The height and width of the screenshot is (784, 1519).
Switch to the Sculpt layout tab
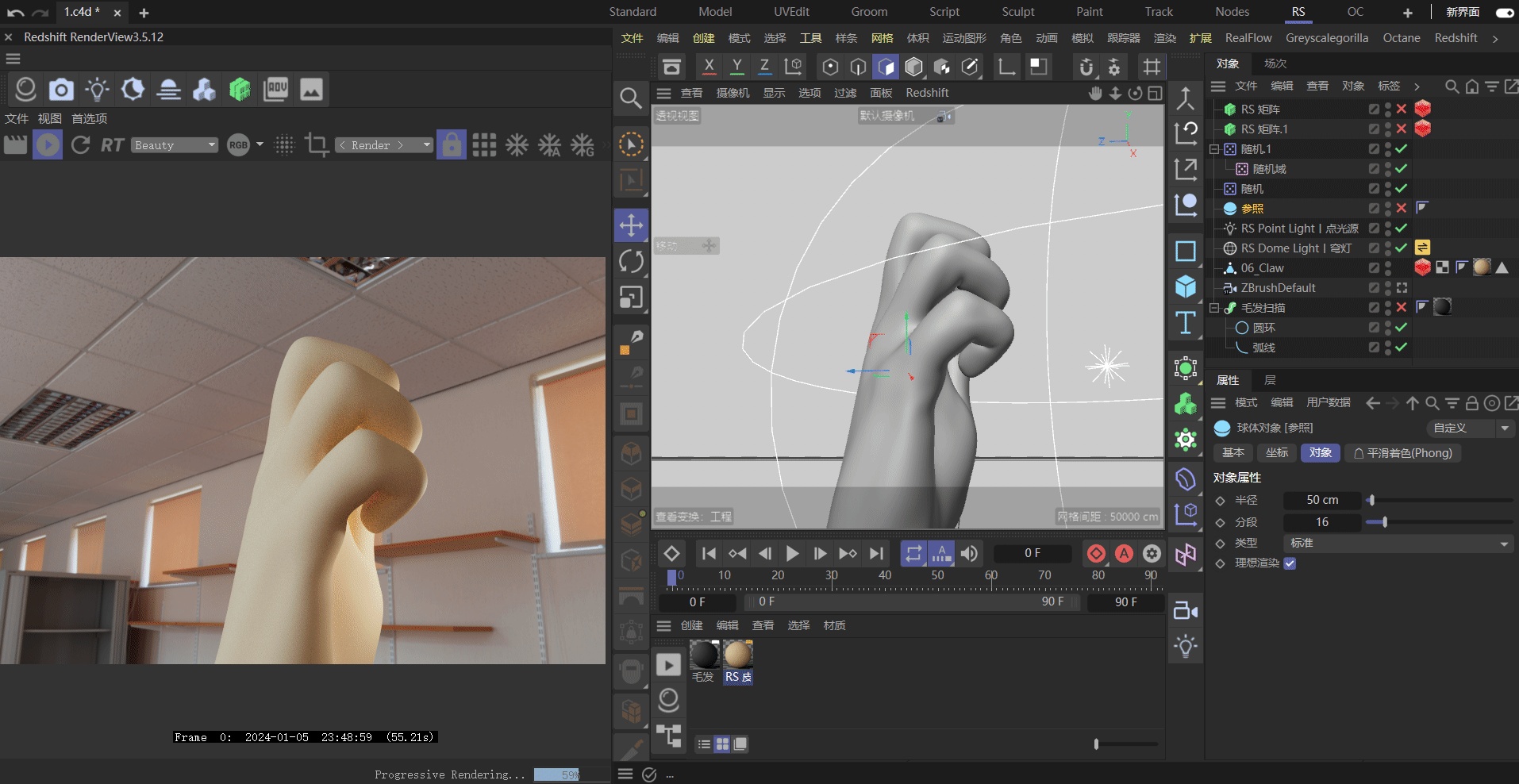click(1018, 12)
